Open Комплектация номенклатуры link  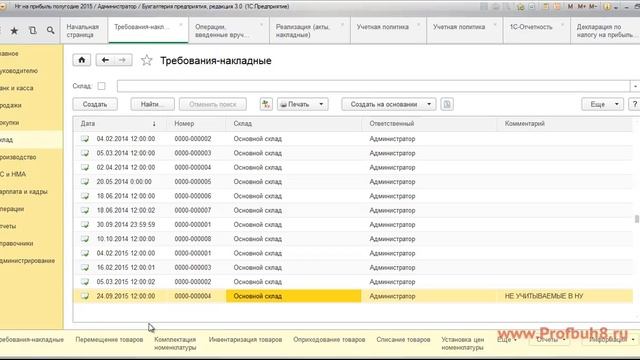coord(175,344)
